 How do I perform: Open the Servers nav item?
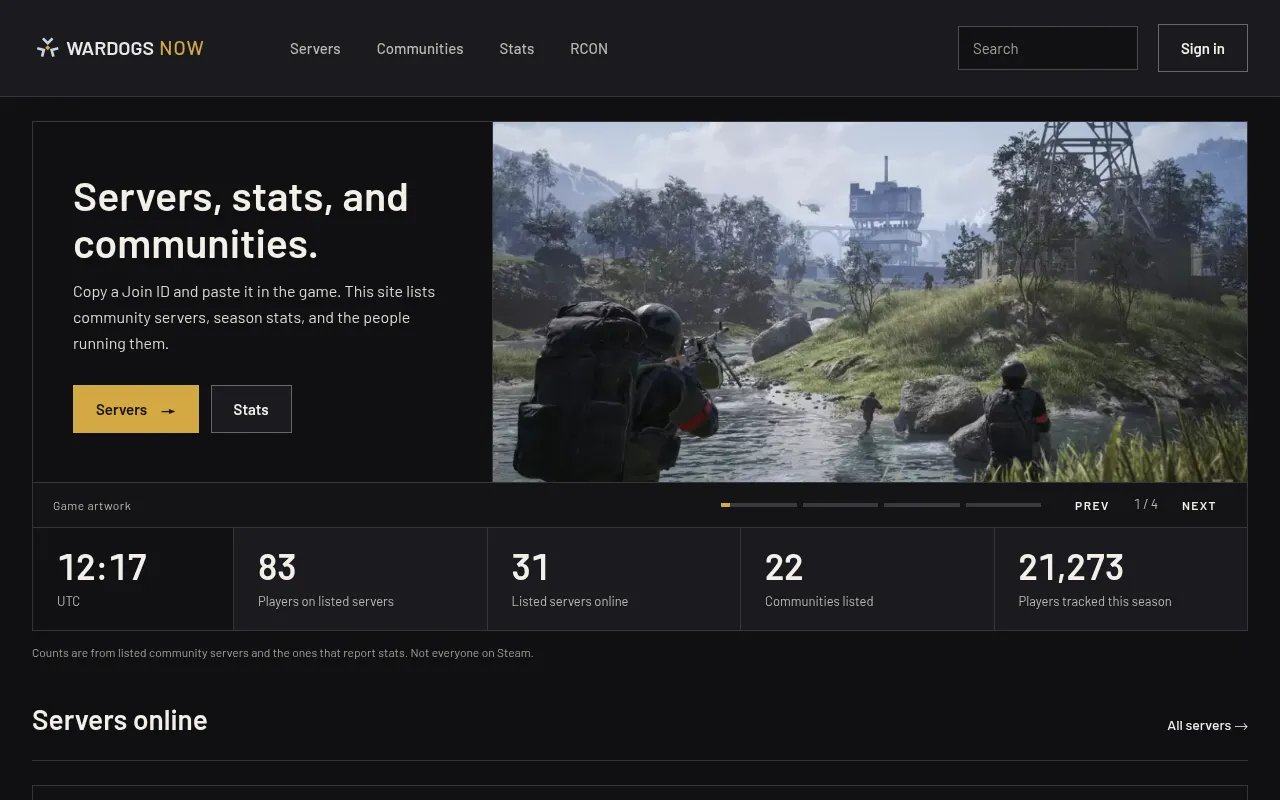coord(315,48)
